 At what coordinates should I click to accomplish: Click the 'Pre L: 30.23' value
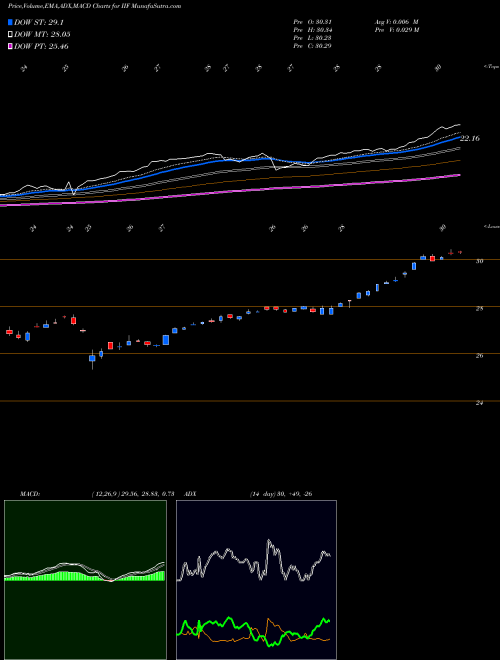312,37
